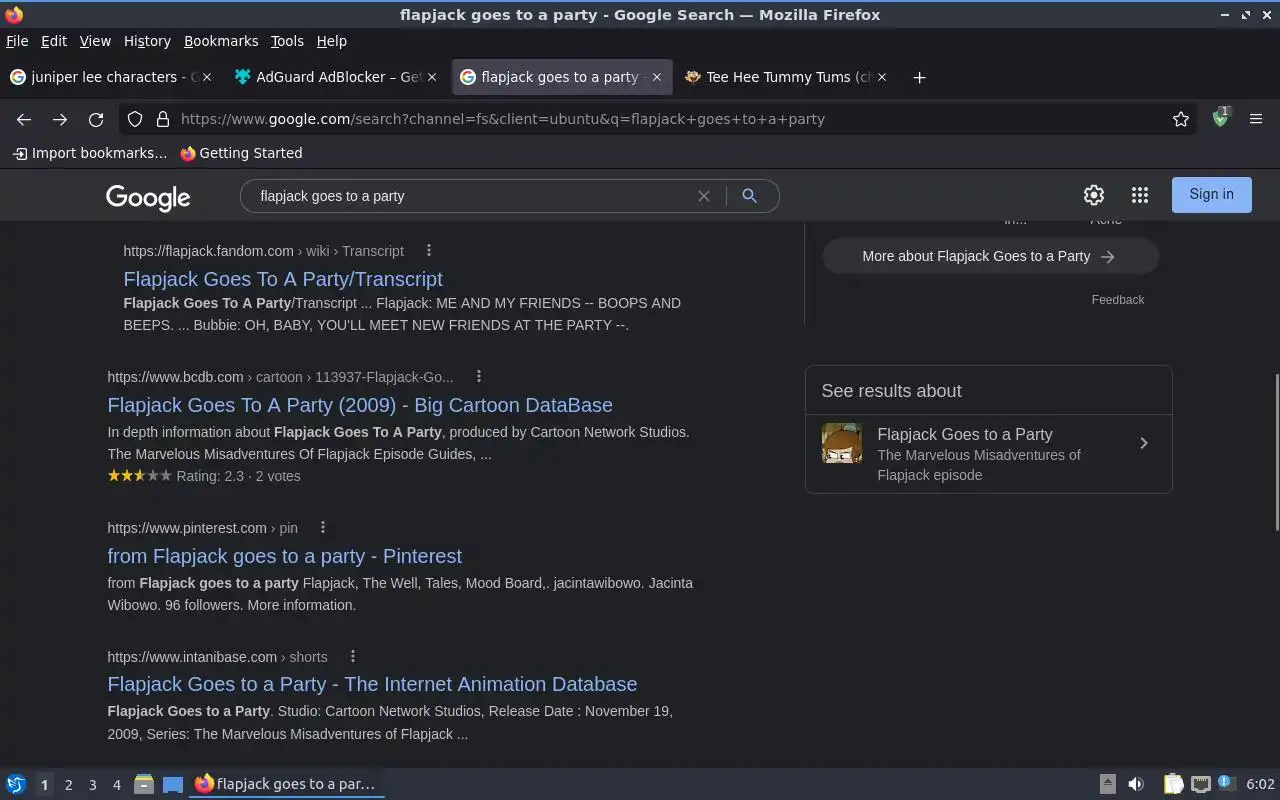Adjust volume from the tray speaker icon
This screenshot has height=800, width=1280.
point(1136,784)
